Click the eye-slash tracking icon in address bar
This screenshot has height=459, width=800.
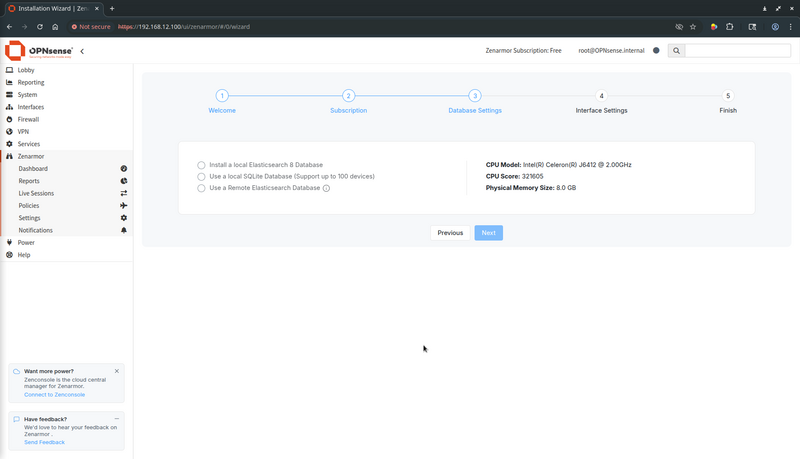679,27
